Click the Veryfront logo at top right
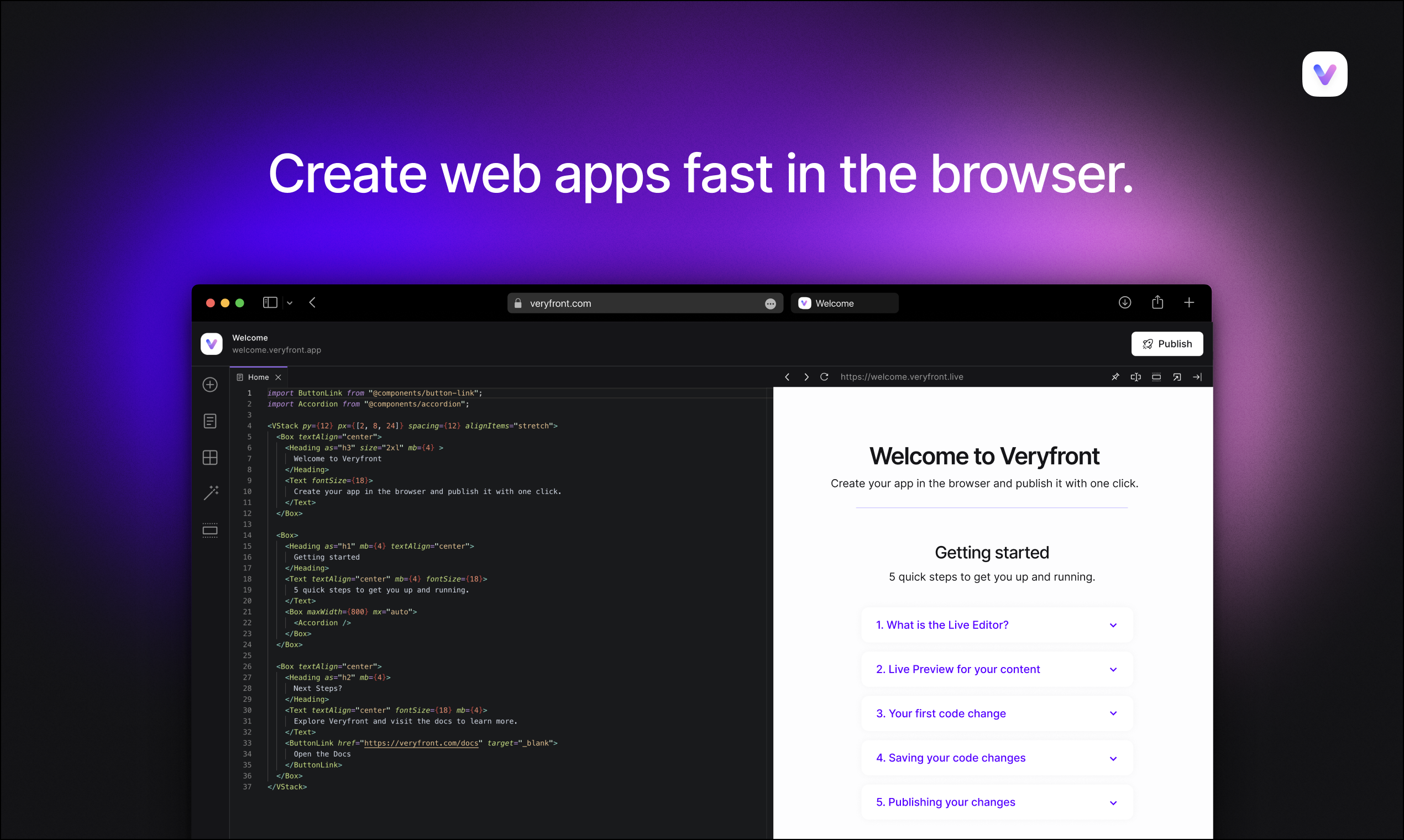1404x840 pixels. (1324, 74)
